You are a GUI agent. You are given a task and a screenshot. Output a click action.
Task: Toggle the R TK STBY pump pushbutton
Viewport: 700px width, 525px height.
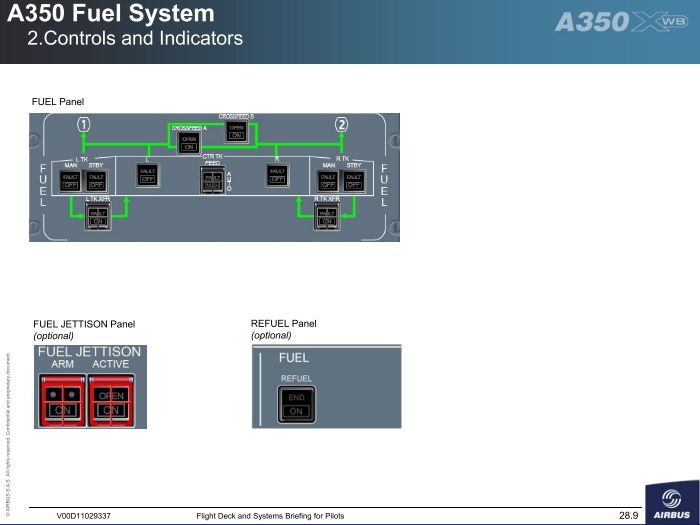[354, 181]
